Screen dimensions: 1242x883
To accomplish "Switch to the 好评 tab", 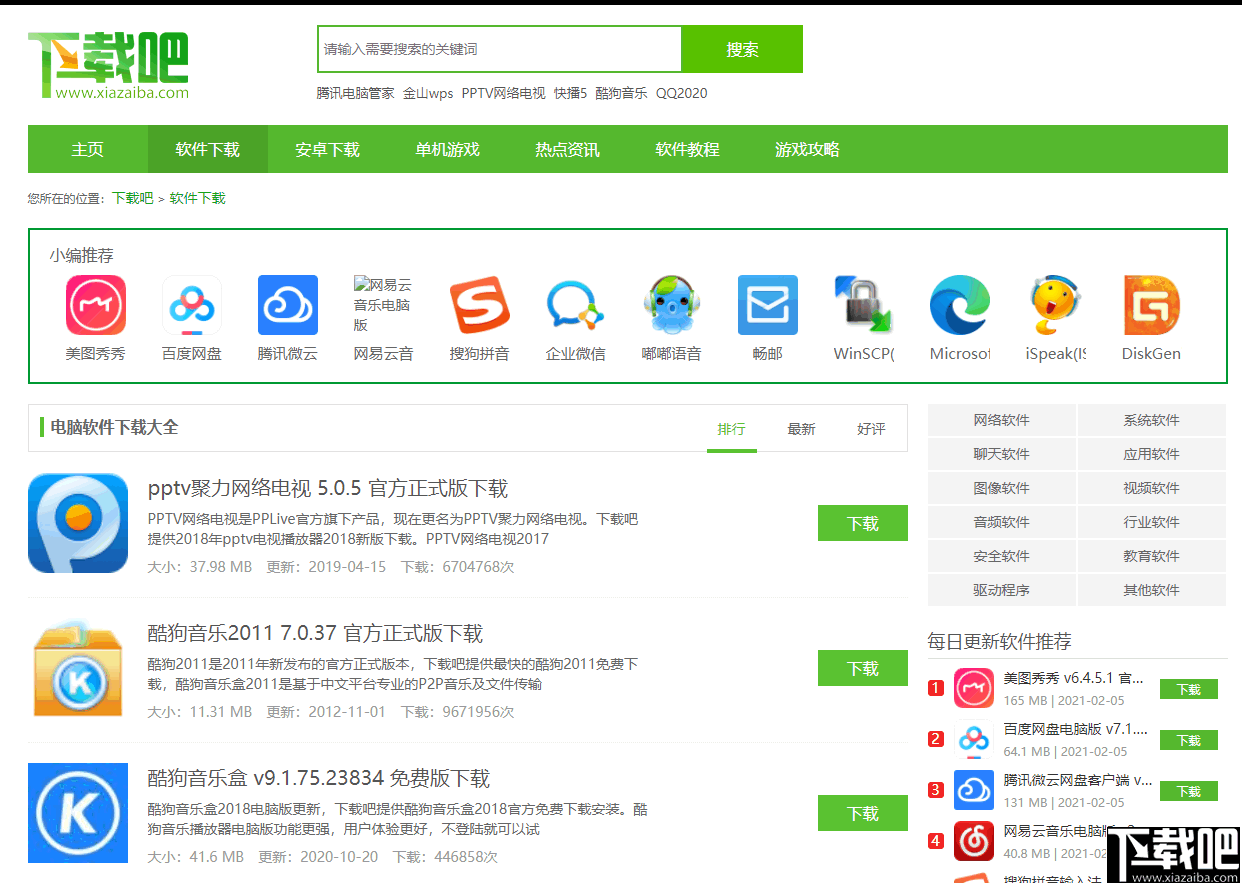I will 870,429.
